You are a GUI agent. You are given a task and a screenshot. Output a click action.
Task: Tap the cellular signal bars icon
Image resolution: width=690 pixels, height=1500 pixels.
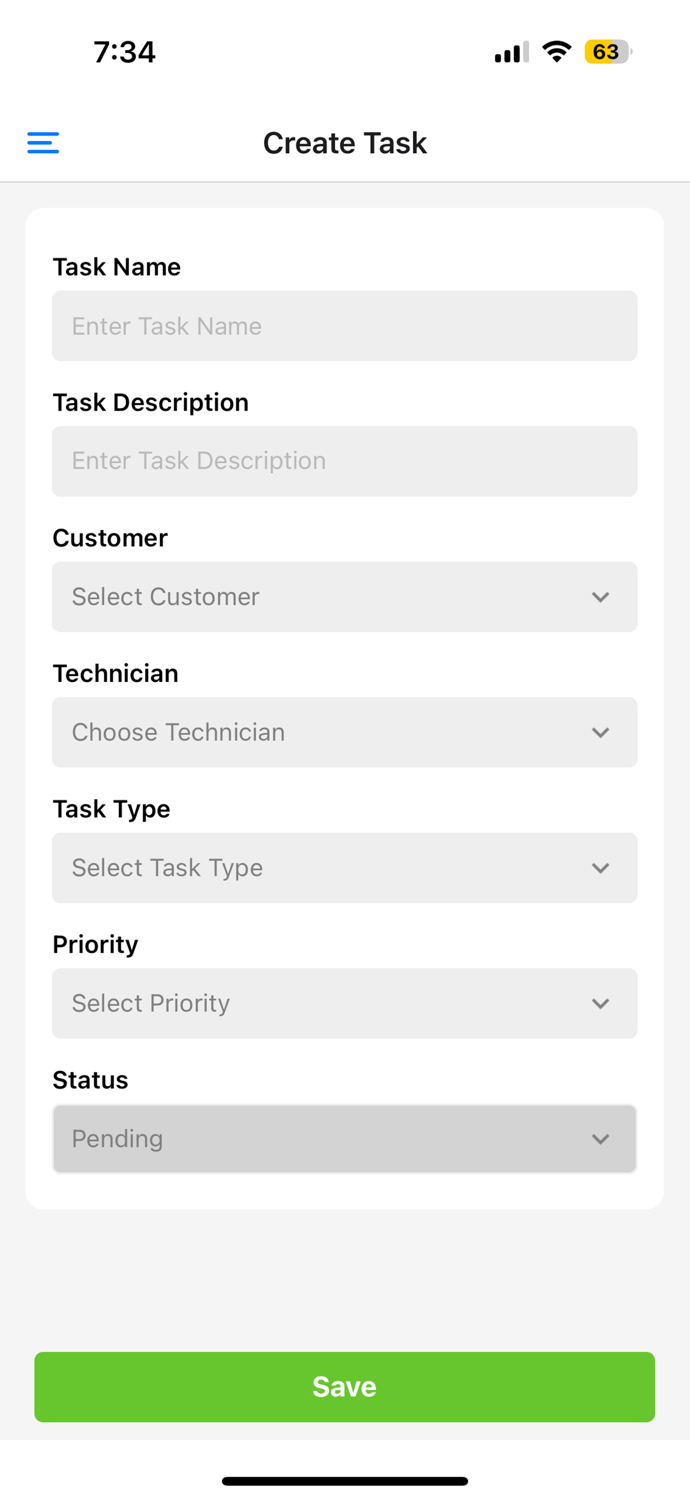click(511, 53)
